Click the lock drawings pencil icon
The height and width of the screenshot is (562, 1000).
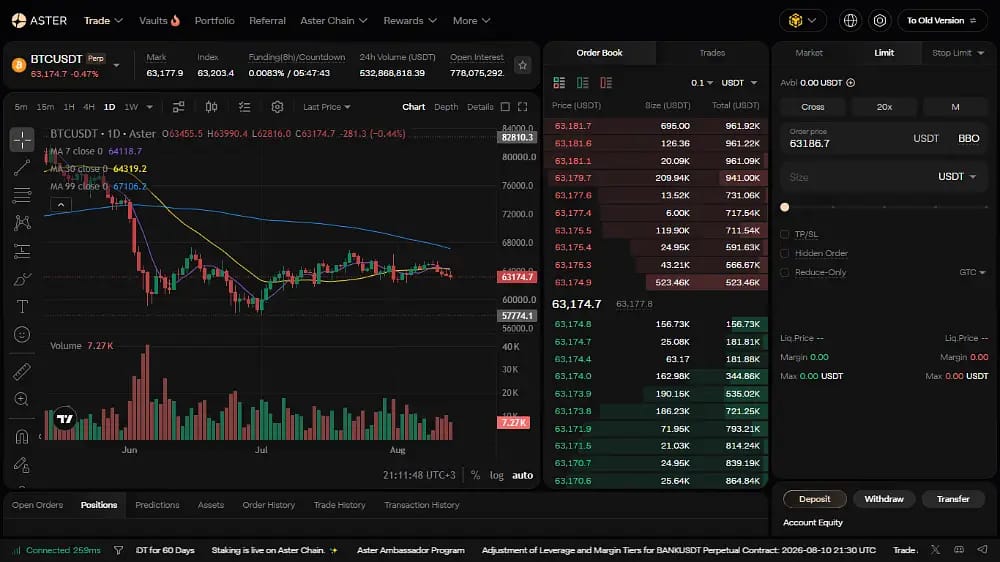[x=22, y=465]
